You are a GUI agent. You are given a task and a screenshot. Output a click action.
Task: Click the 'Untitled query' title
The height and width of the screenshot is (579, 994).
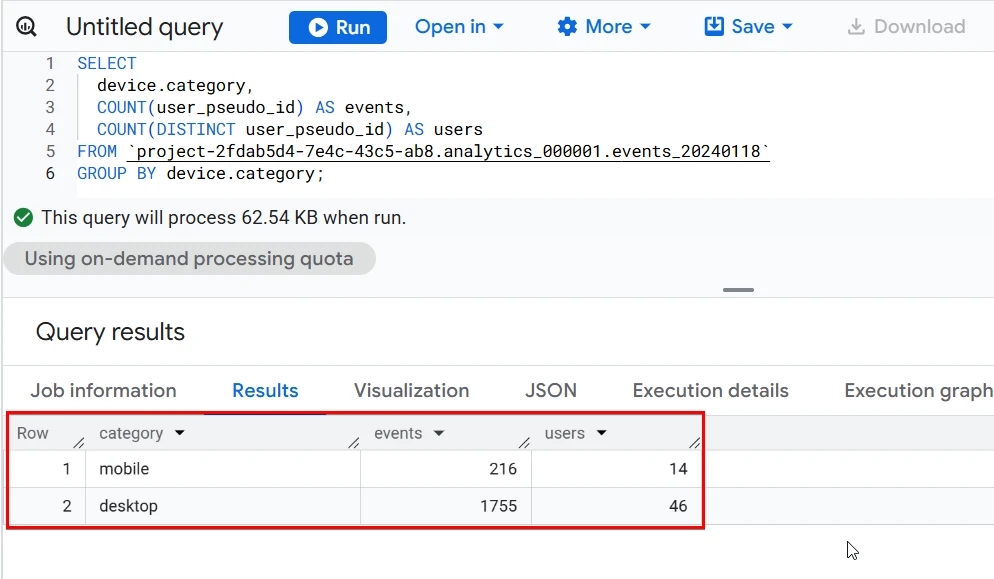145,27
